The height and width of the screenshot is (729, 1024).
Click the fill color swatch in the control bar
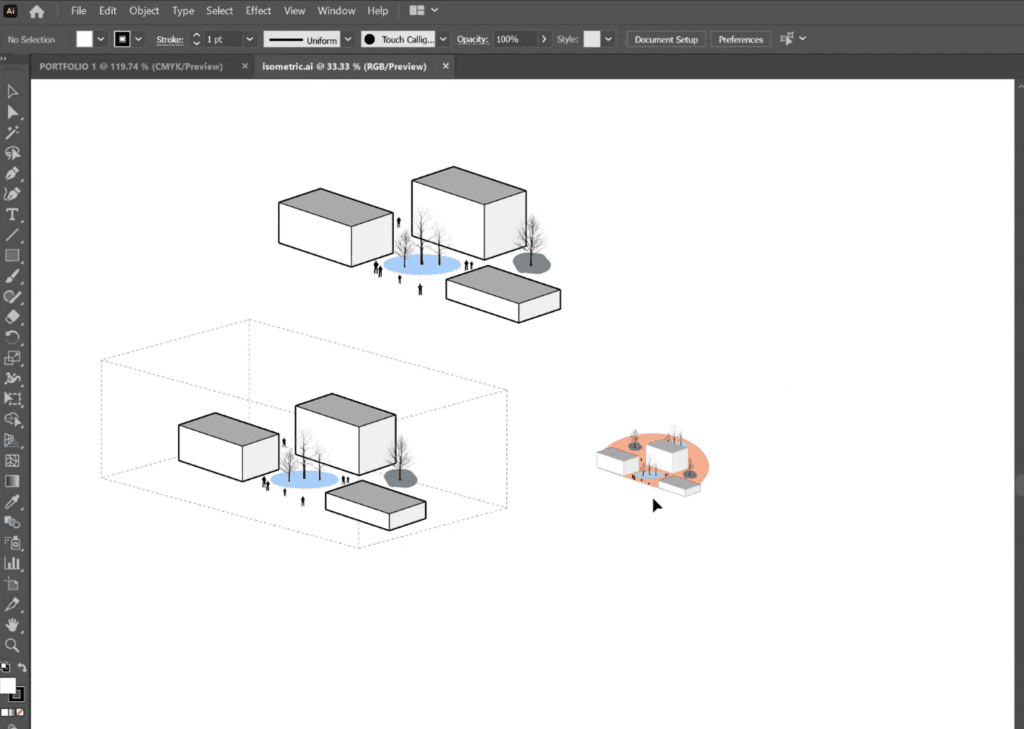point(85,39)
